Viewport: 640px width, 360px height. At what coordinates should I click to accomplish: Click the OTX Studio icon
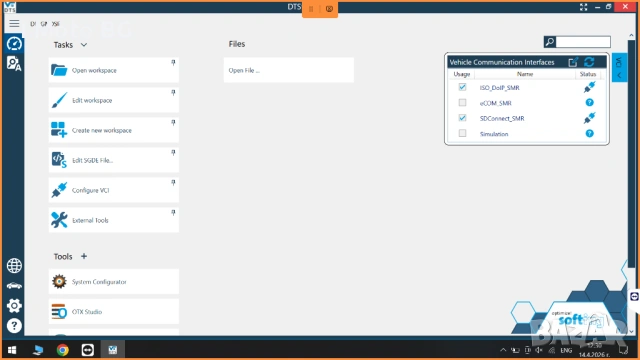(x=59, y=311)
